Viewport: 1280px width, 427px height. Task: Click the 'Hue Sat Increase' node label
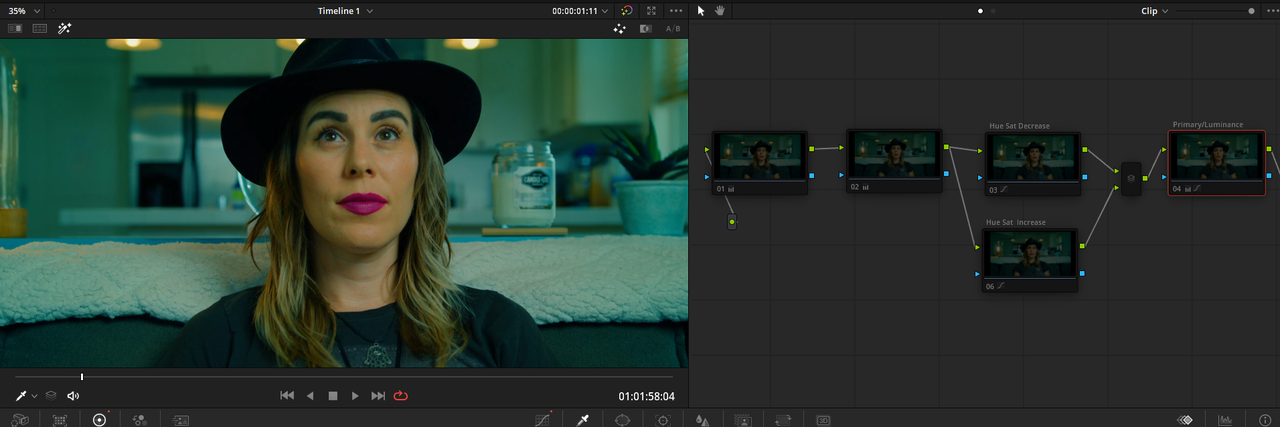[1016, 222]
